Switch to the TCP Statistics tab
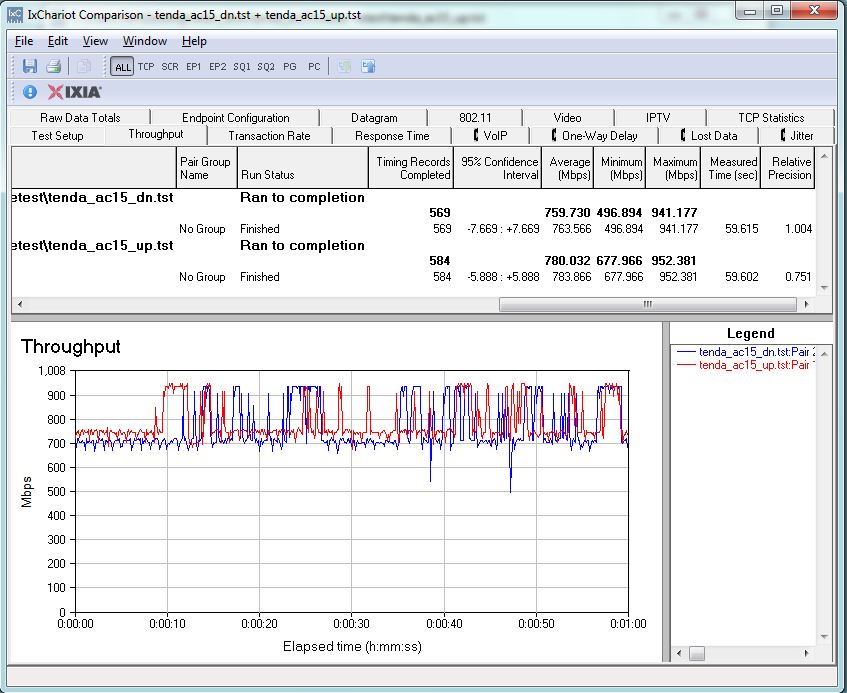Screen dimensions: 847x693 click(771, 118)
